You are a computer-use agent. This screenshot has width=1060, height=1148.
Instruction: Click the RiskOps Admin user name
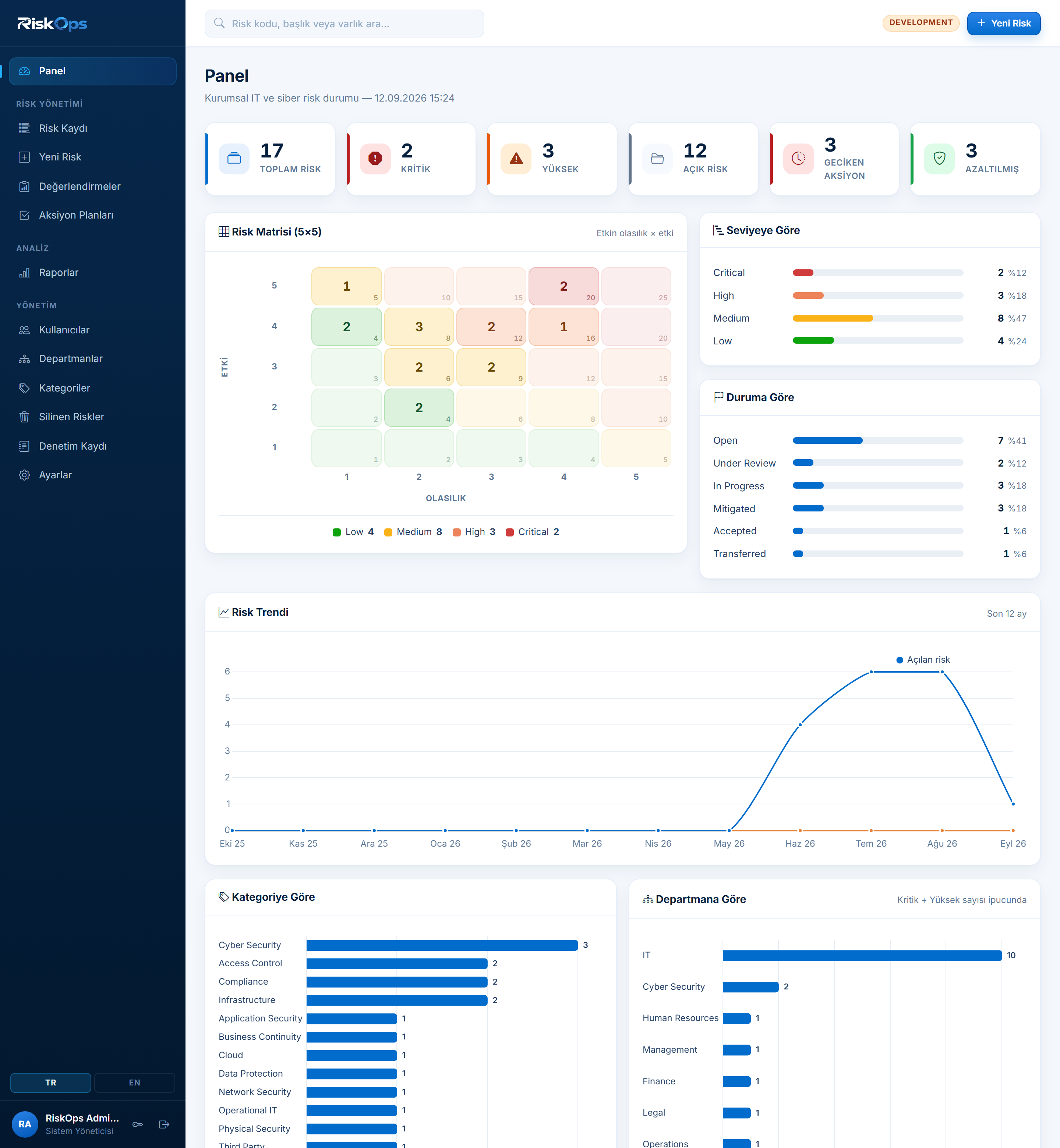coord(82,1118)
